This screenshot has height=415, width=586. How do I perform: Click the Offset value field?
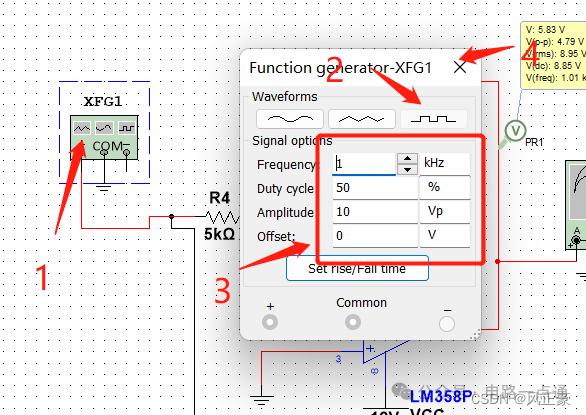click(375, 236)
